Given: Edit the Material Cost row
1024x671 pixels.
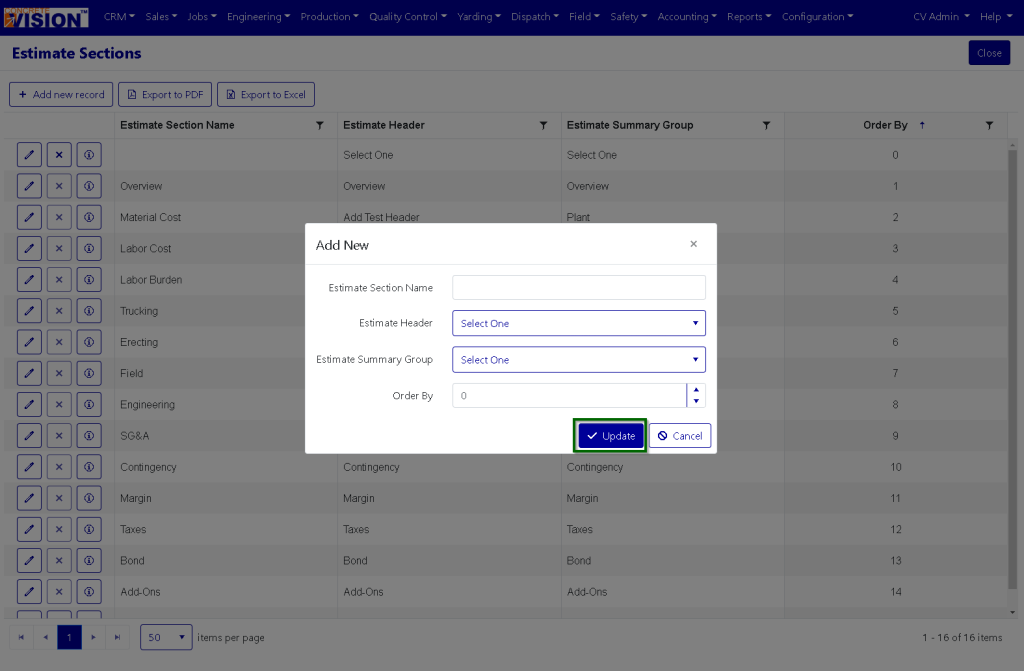Looking at the screenshot, I should pyautogui.click(x=29, y=218).
